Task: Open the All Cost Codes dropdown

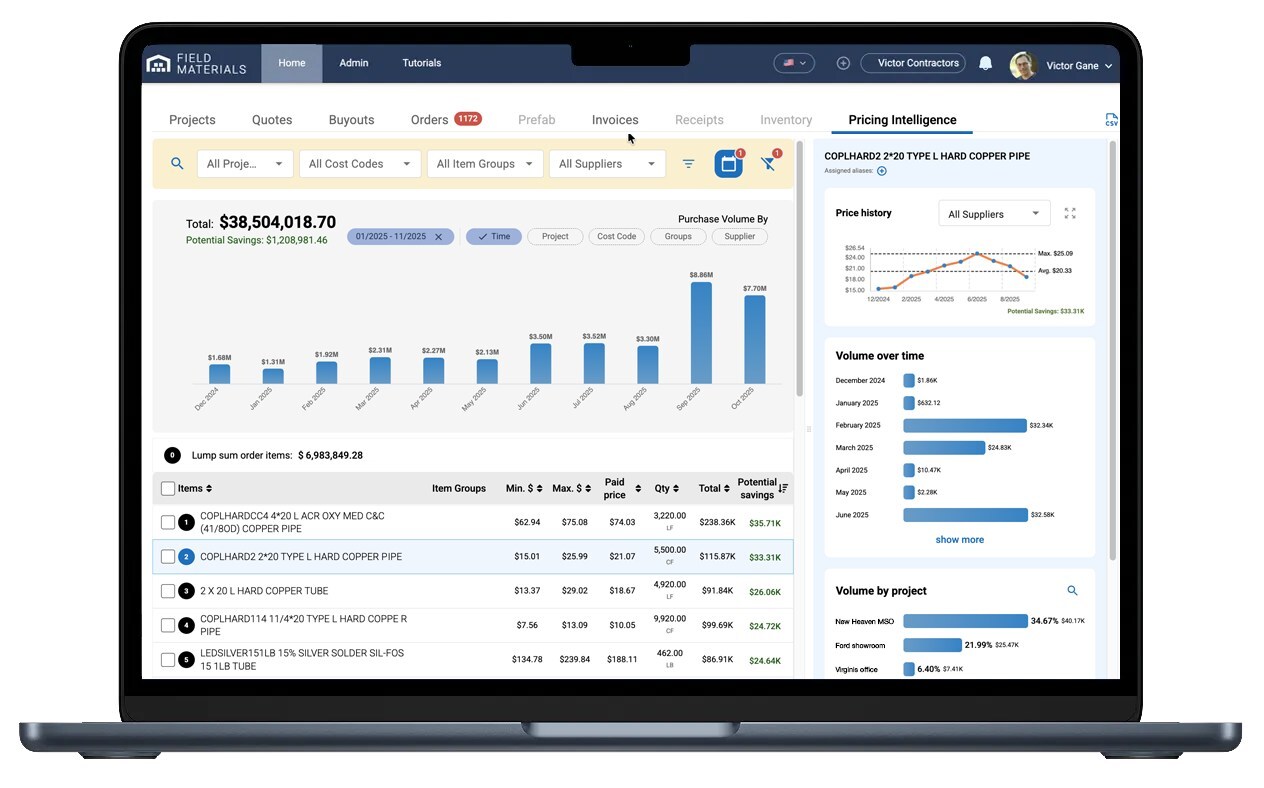Action: pos(359,164)
